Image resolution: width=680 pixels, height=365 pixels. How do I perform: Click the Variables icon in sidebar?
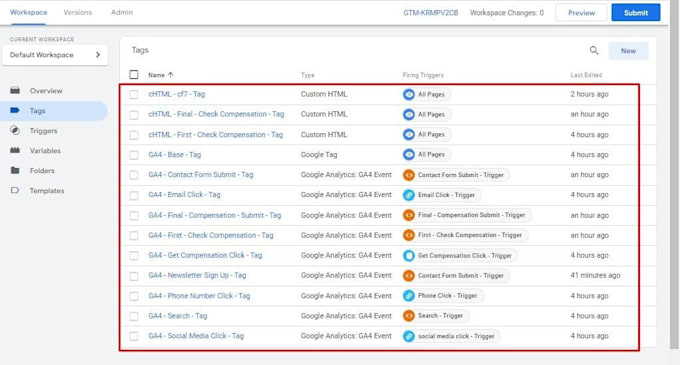(x=15, y=150)
